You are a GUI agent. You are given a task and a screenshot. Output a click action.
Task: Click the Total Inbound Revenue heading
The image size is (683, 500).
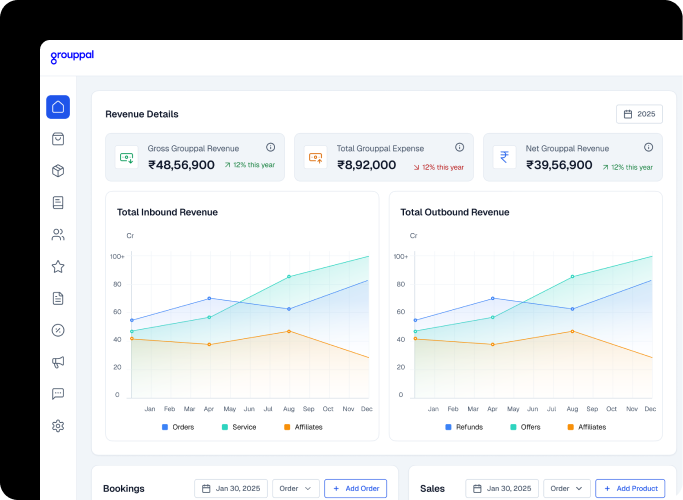tap(167, 212)
